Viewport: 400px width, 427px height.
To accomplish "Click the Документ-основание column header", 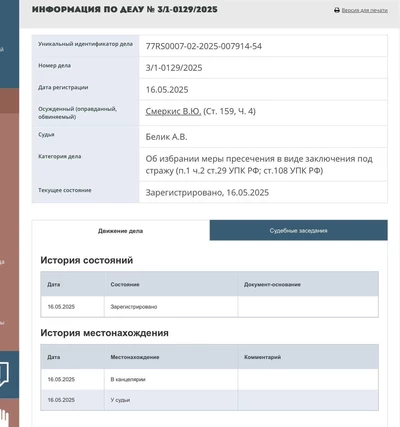I will click(x=272, y=284).
